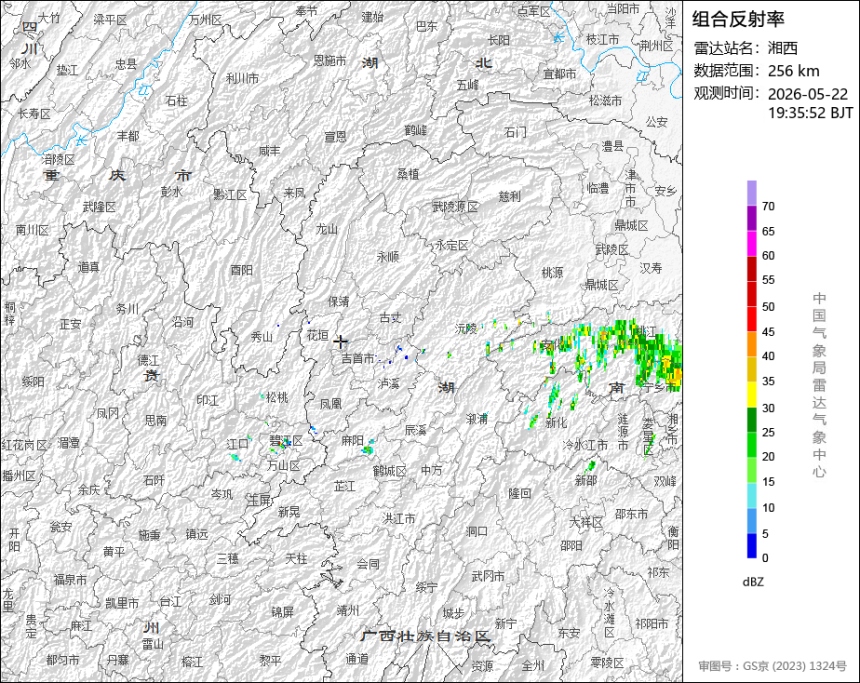
Task: Click the 武陵源区 label on map
Action: point(455,207)
